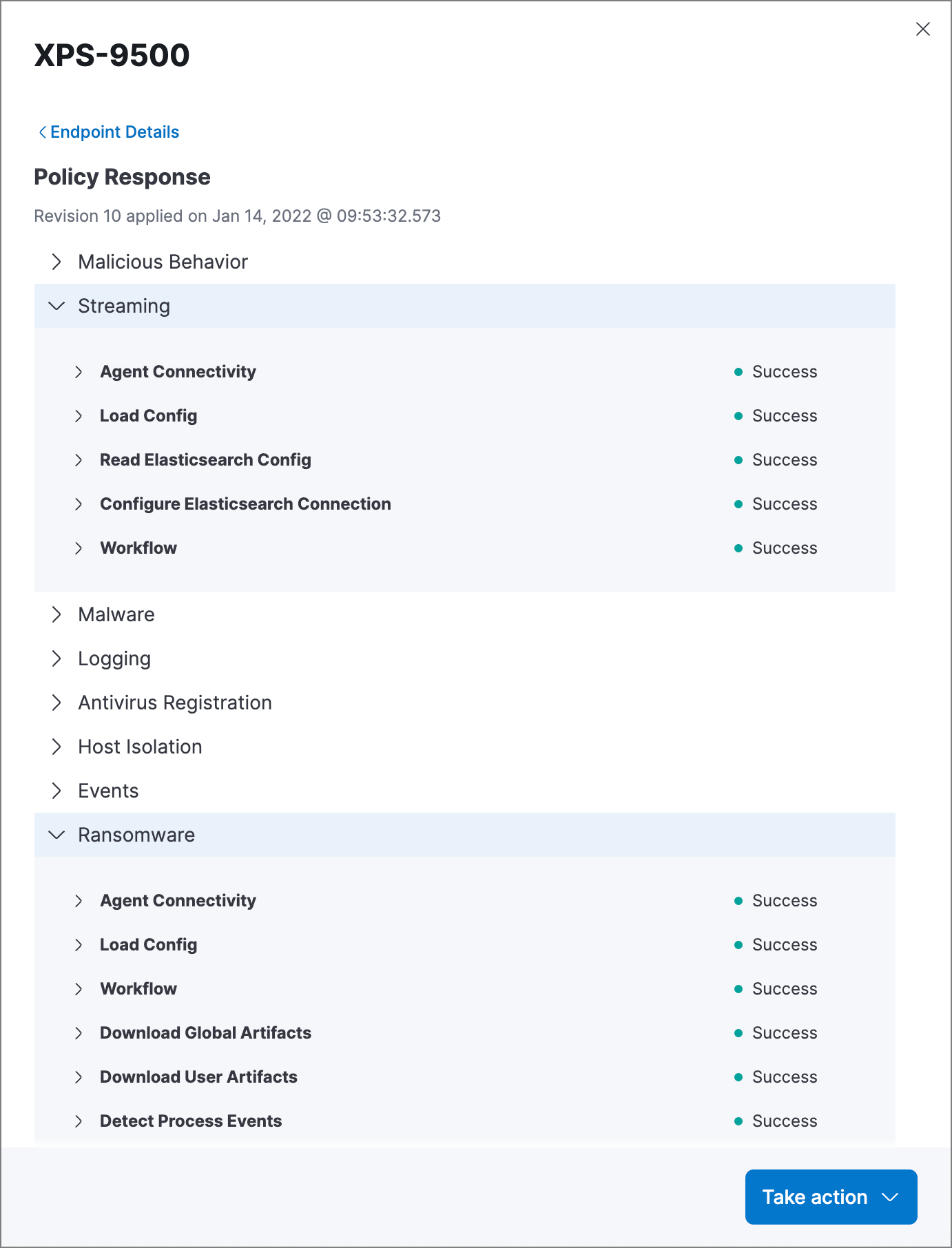Close the XPS-9500 flyout
The width and height of the screenshot is (952, 1248).
click(x=923, y=29)
